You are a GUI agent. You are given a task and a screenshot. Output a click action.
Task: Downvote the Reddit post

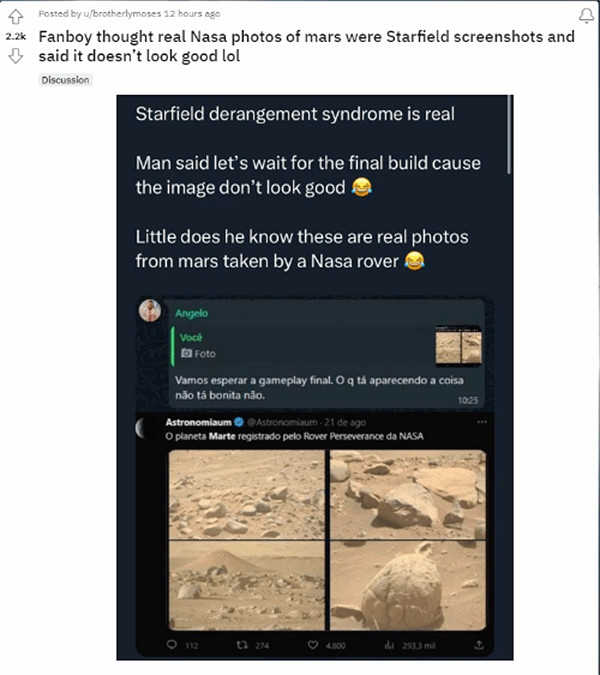14,57
